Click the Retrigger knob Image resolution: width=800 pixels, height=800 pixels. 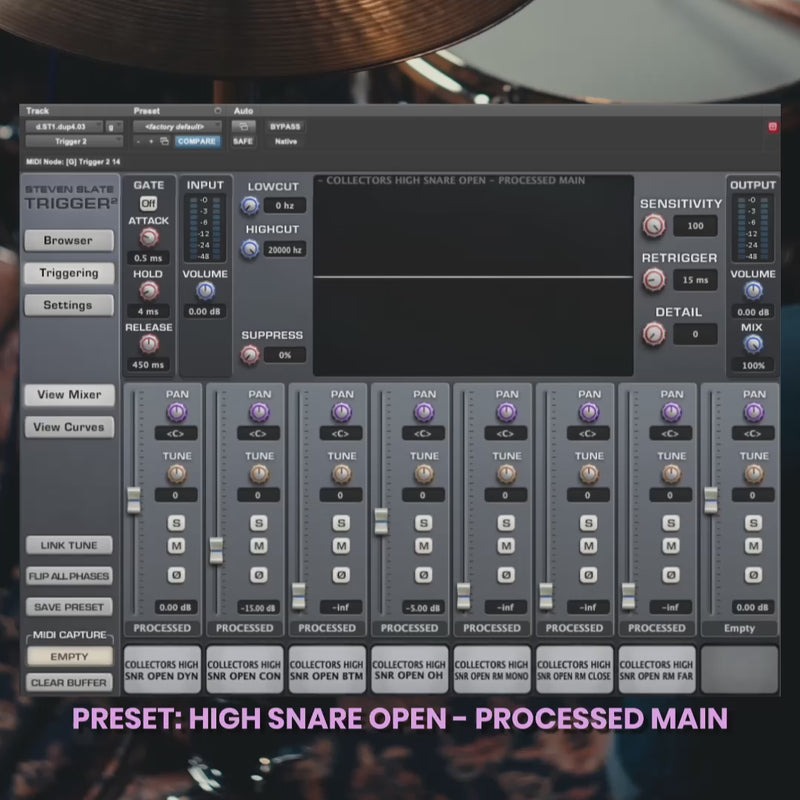point(654,281)
